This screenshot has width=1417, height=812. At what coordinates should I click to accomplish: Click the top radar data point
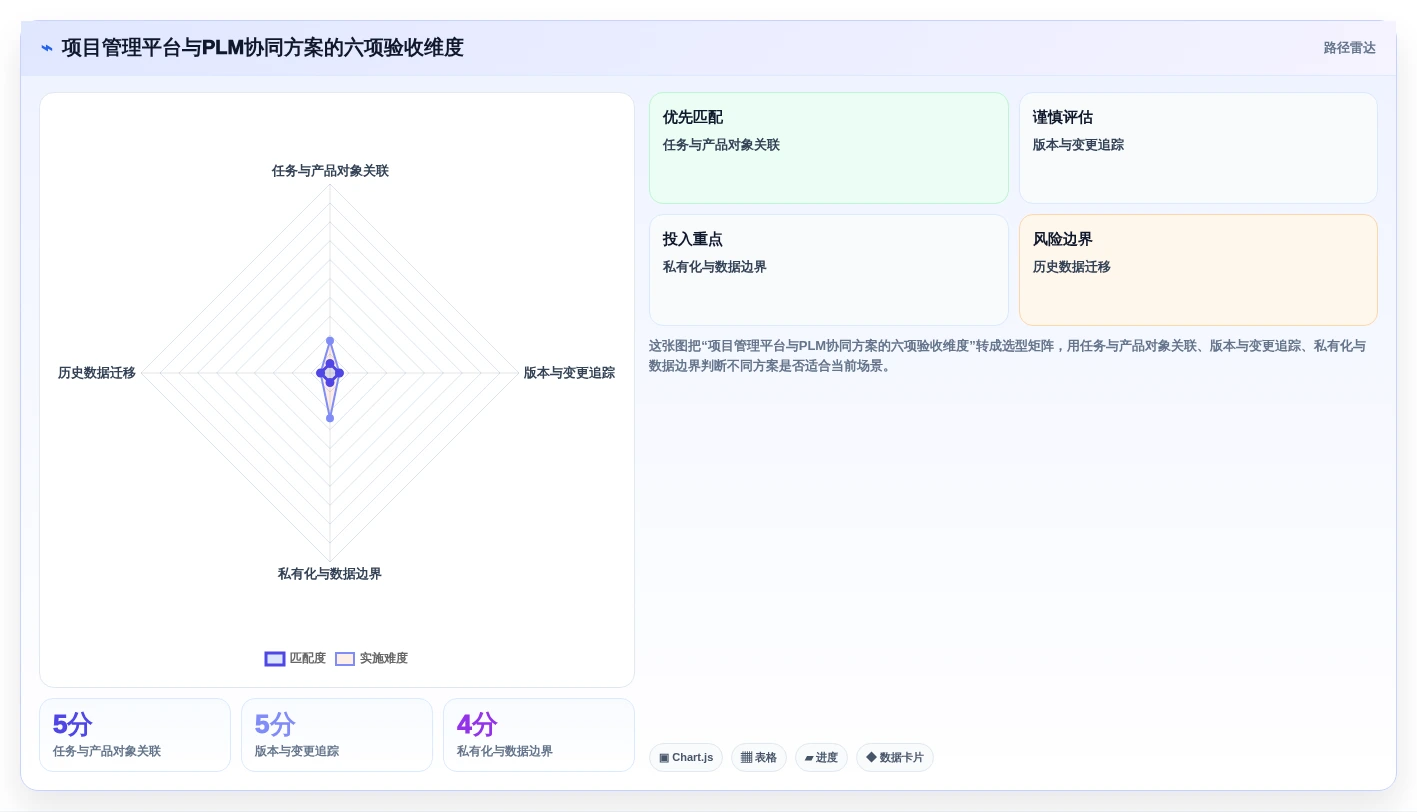tap(330, 341)
